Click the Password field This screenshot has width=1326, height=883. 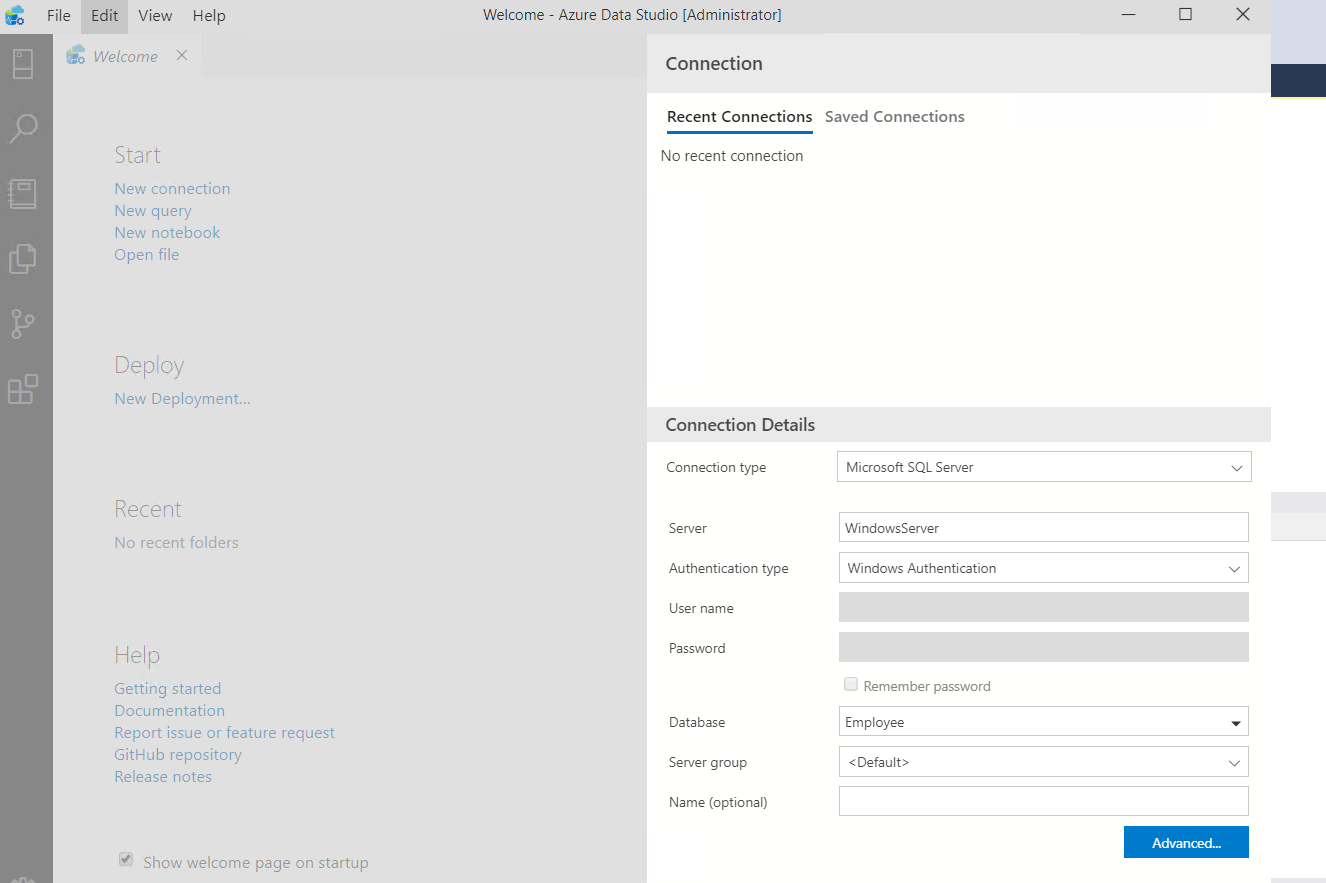pos(1044,647)
